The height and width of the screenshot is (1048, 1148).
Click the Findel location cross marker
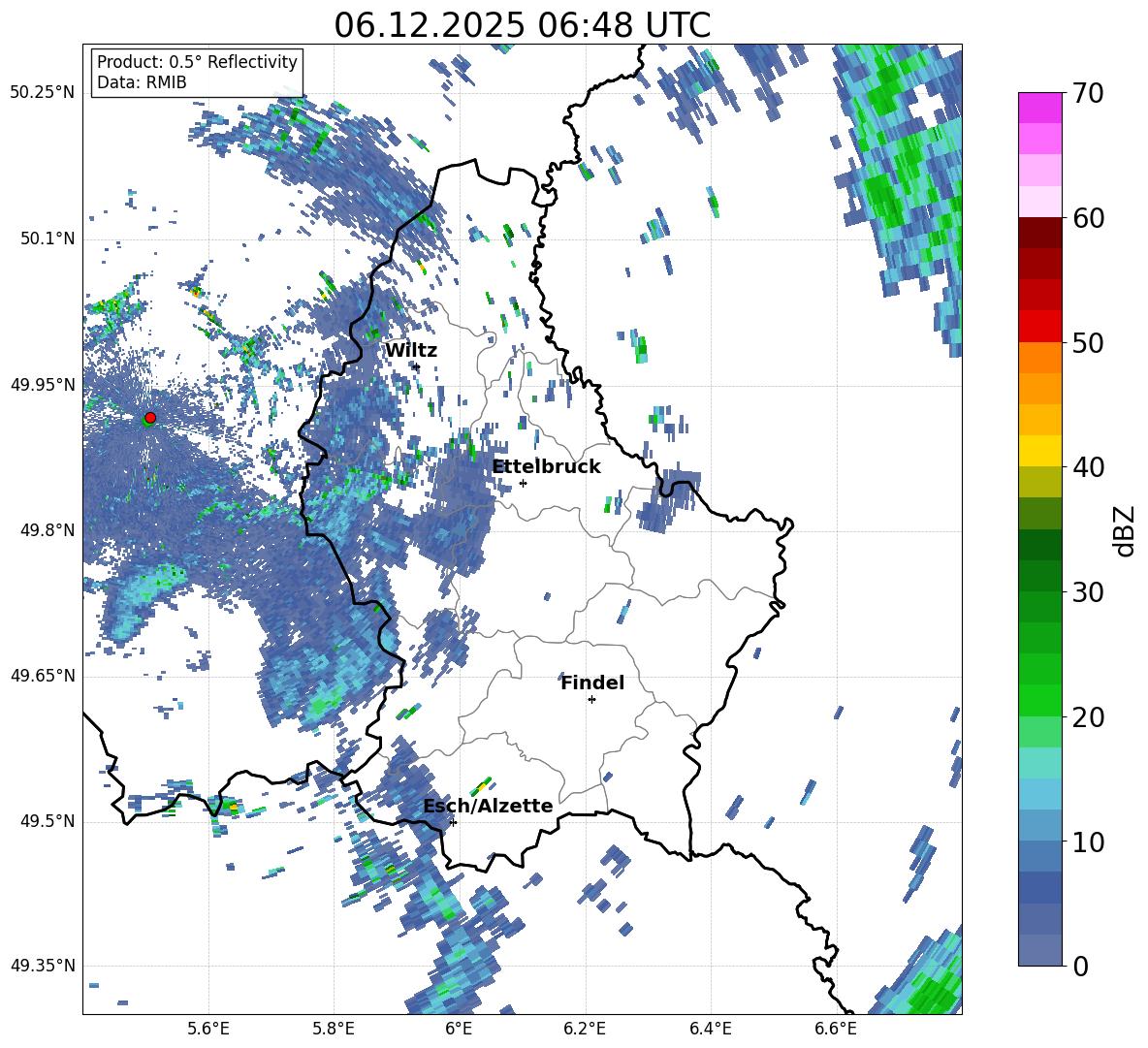click(591, 700)
